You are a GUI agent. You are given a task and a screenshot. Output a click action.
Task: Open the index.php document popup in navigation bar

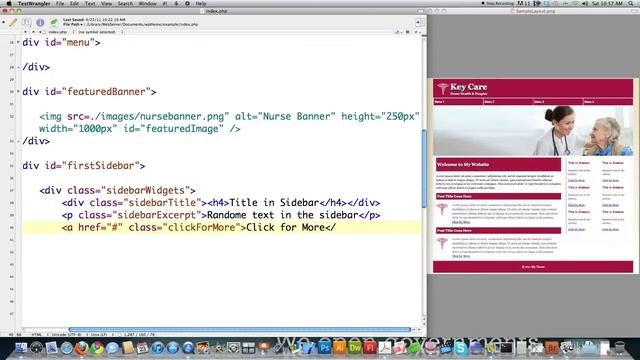point(58,32)
